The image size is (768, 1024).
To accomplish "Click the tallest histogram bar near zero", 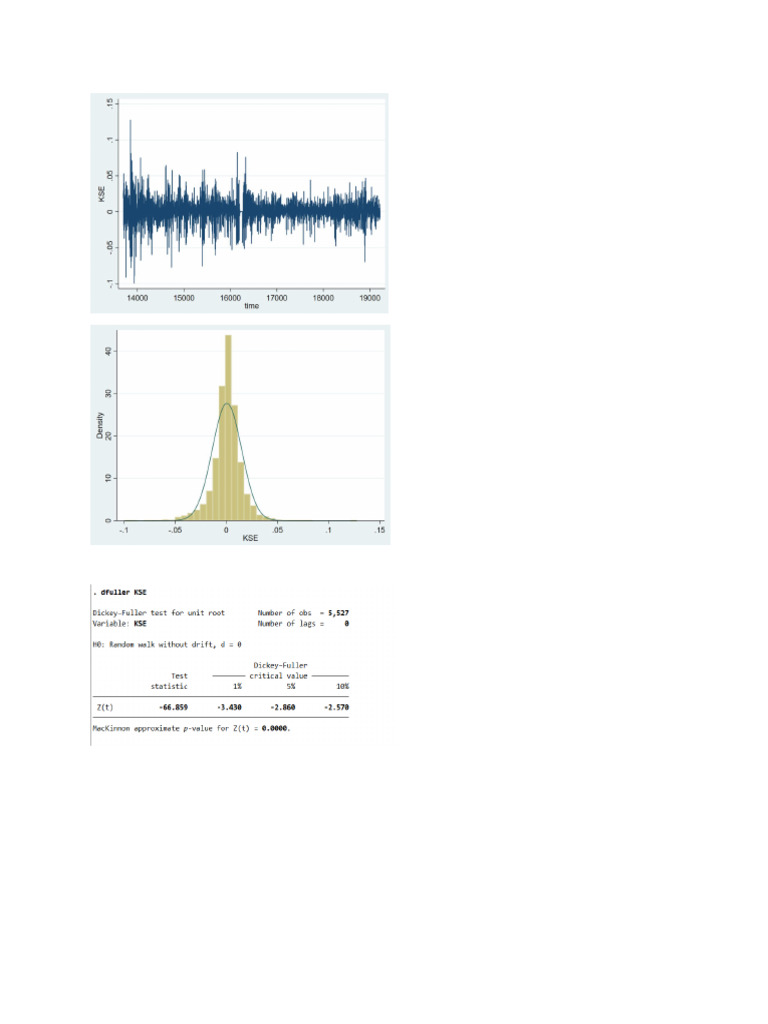I will tap(228, 428).
